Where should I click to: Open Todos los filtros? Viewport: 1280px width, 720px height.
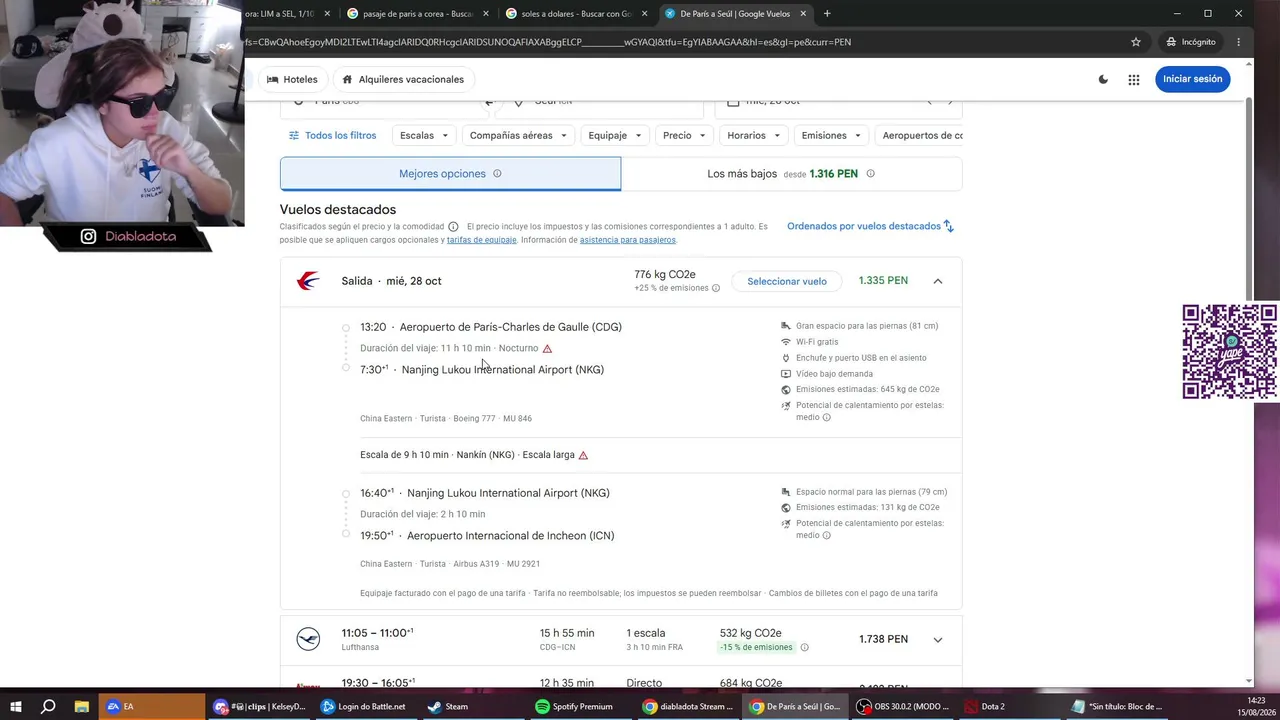click(x=333, y=135)
